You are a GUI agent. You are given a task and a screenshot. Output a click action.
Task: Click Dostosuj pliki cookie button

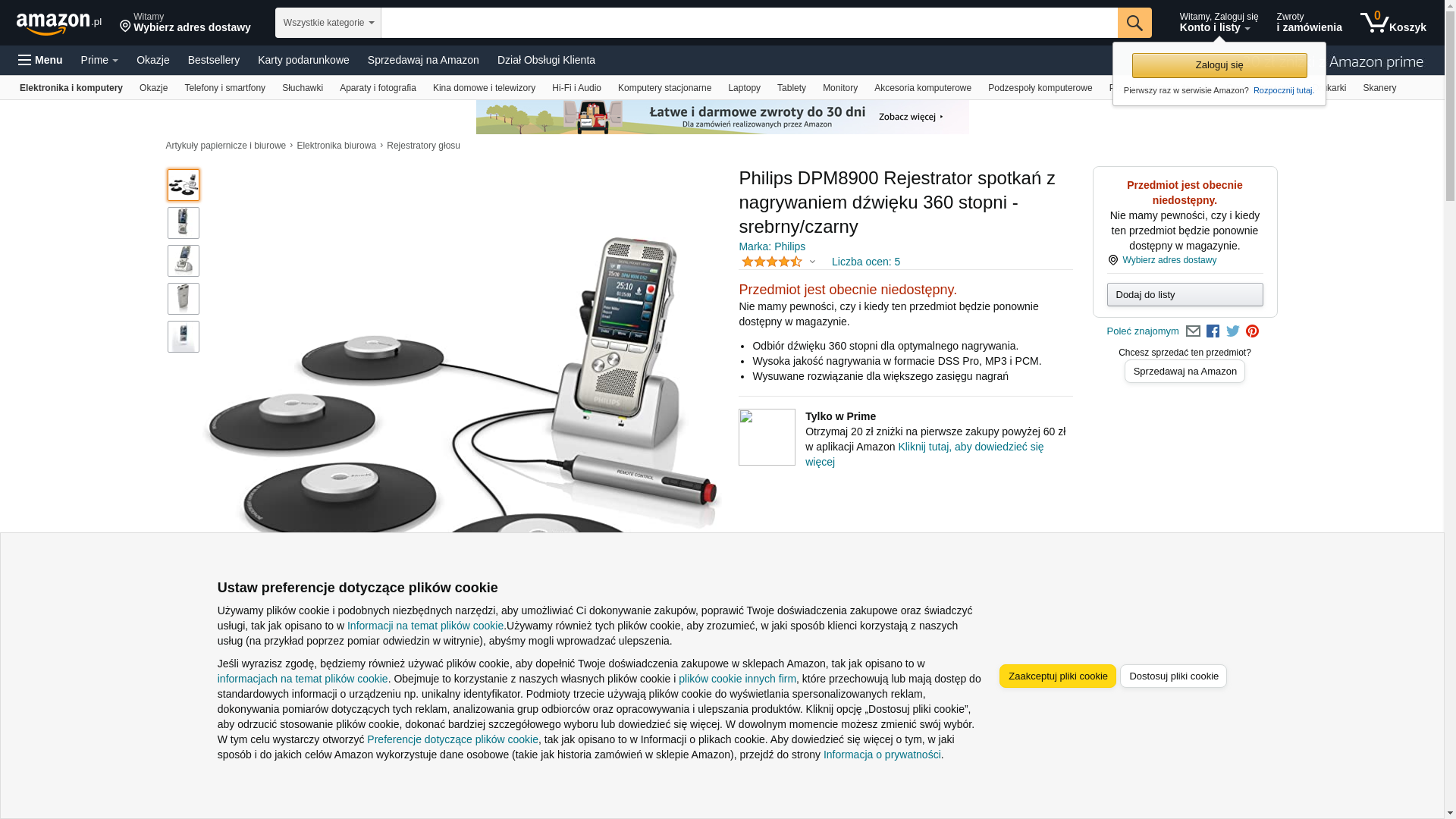click(x=1173, y=676)
